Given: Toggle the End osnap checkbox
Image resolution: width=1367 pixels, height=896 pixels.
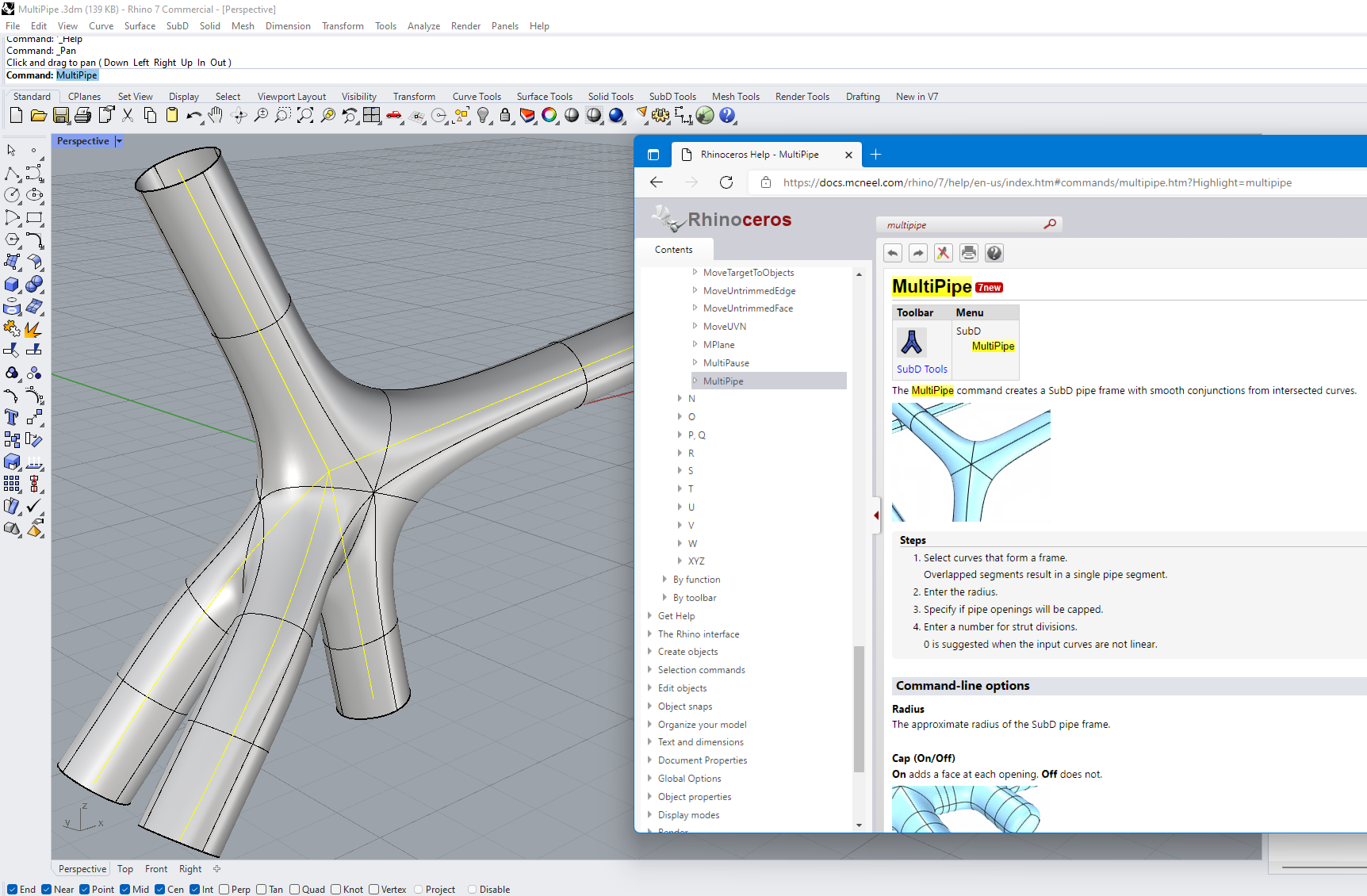Looking at the screenshot, I should 13,890.
